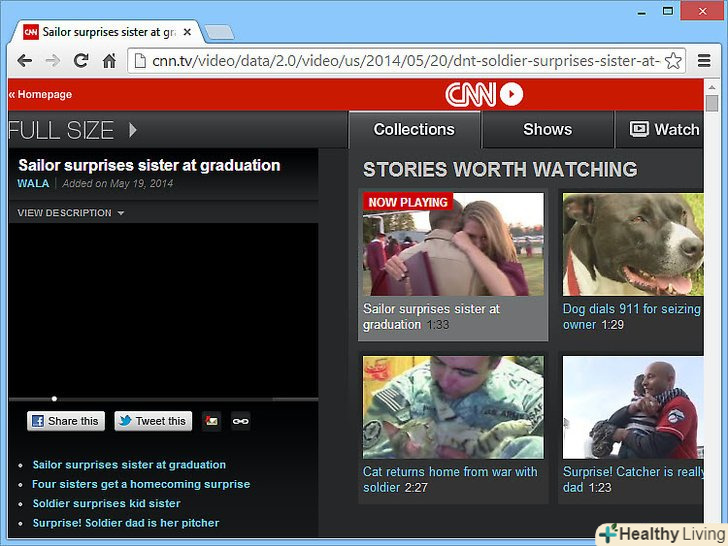Go to the Homepage link

pos(40,94)
